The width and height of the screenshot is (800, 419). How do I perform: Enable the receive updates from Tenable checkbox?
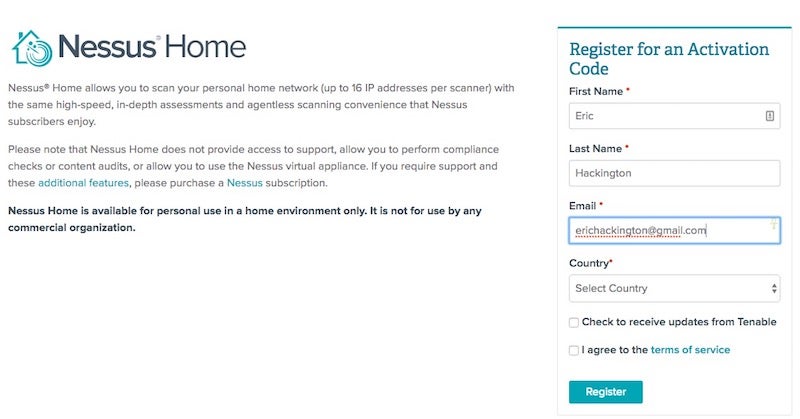573,323
